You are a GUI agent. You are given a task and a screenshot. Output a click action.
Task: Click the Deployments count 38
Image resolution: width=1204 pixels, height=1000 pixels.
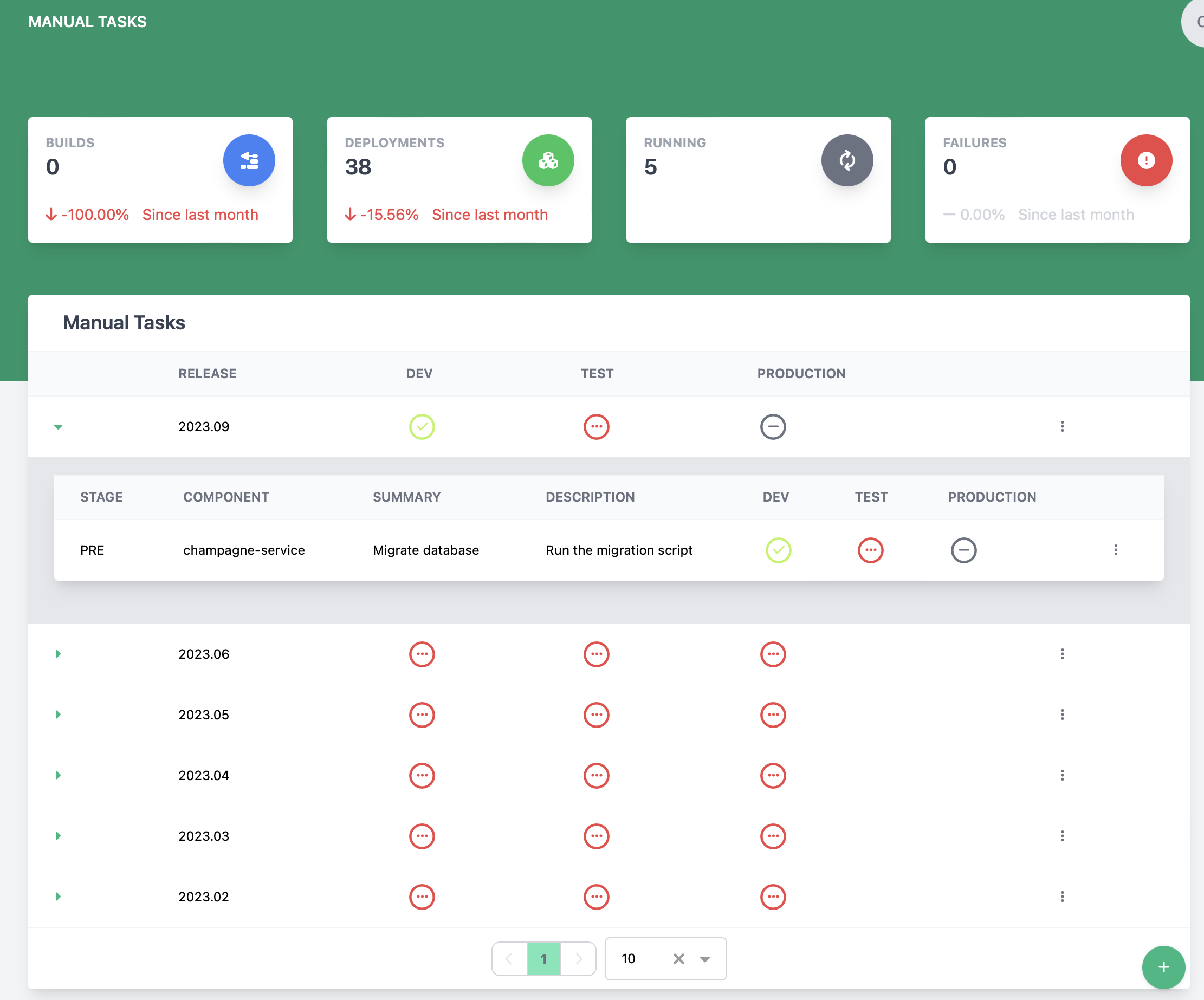(358, 167)
